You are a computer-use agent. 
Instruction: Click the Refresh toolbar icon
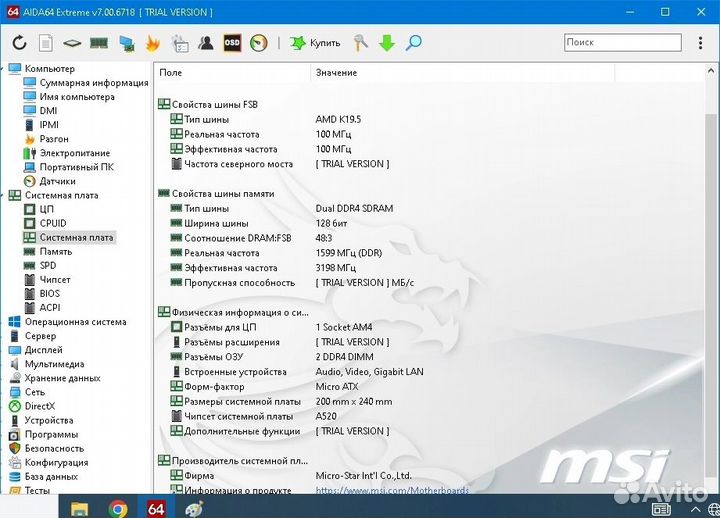click(19, 43)
